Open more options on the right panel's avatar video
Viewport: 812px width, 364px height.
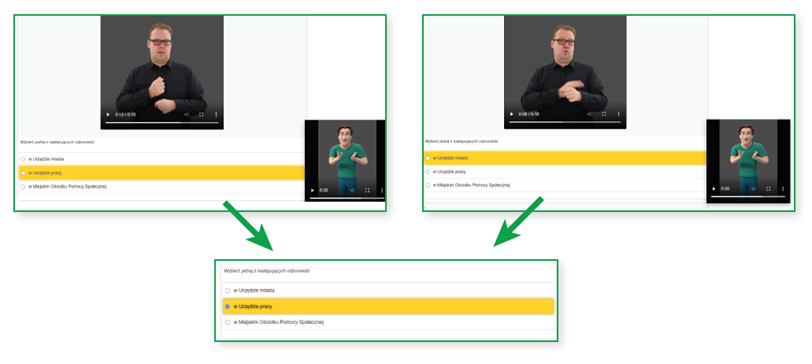tap(782, 189)
